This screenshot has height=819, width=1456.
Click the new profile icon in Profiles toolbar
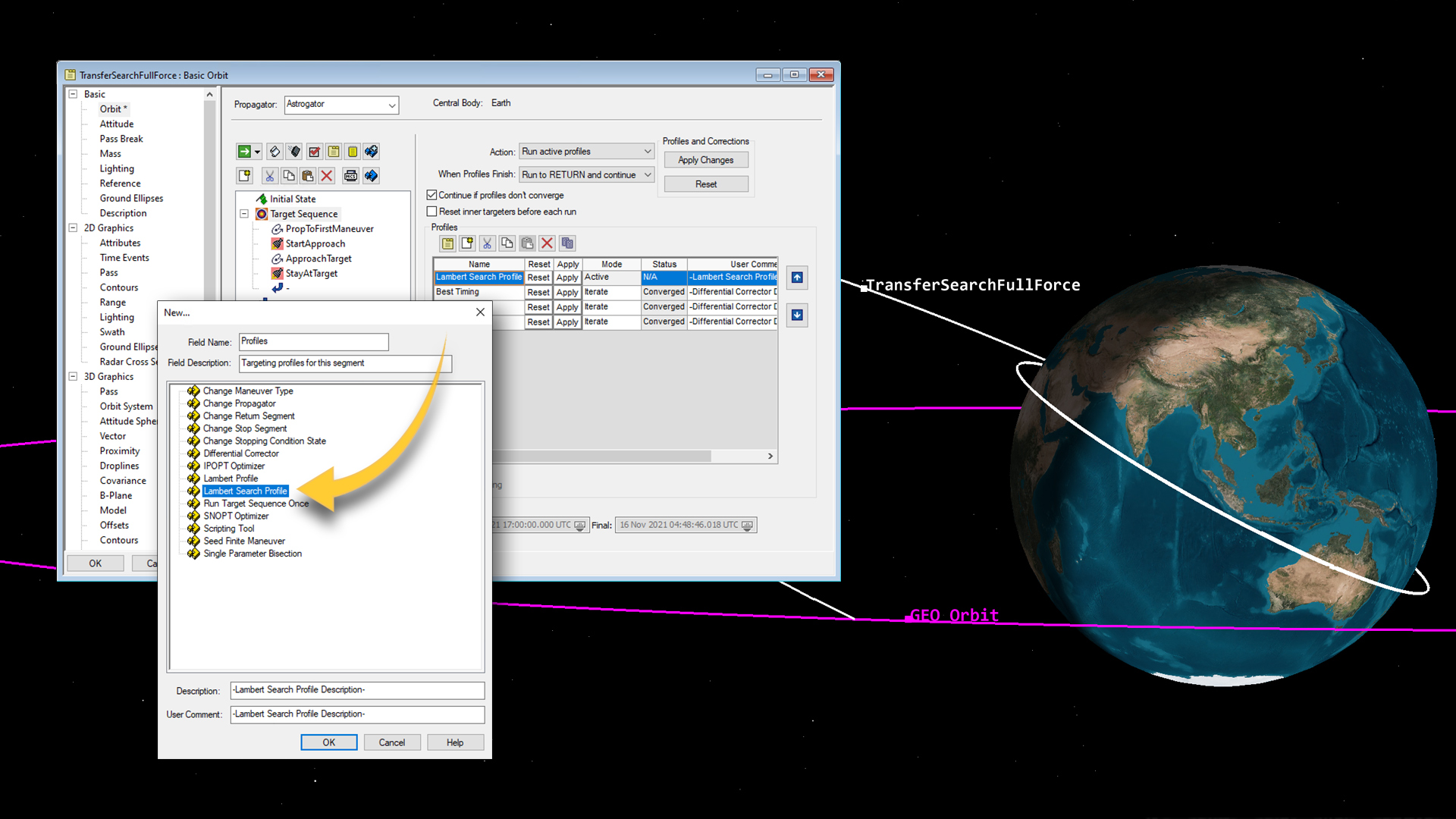coord(467,243)
